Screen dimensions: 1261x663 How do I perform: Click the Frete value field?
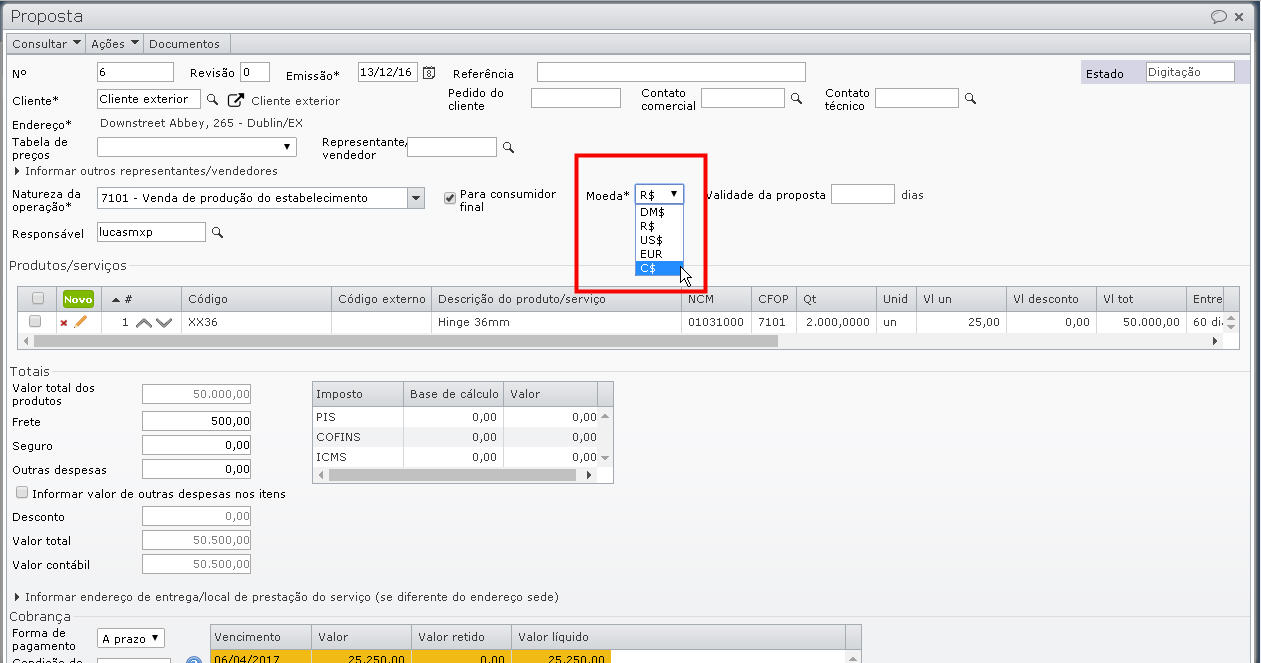(x=197, y=422)
